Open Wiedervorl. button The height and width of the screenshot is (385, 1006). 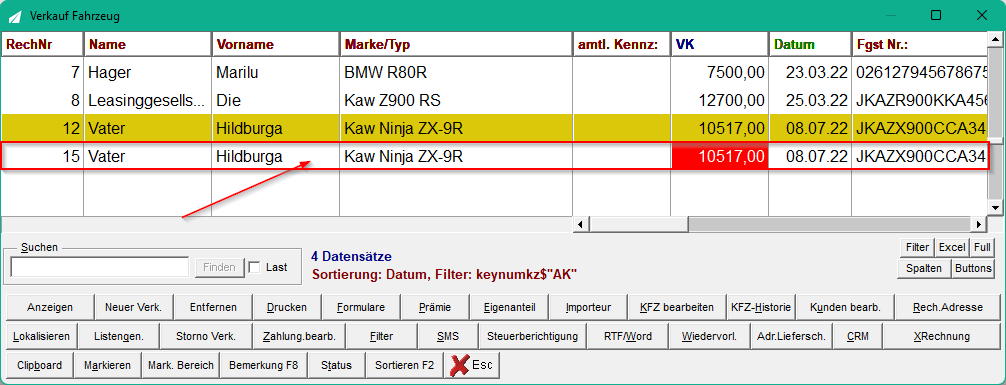(709, 336)
